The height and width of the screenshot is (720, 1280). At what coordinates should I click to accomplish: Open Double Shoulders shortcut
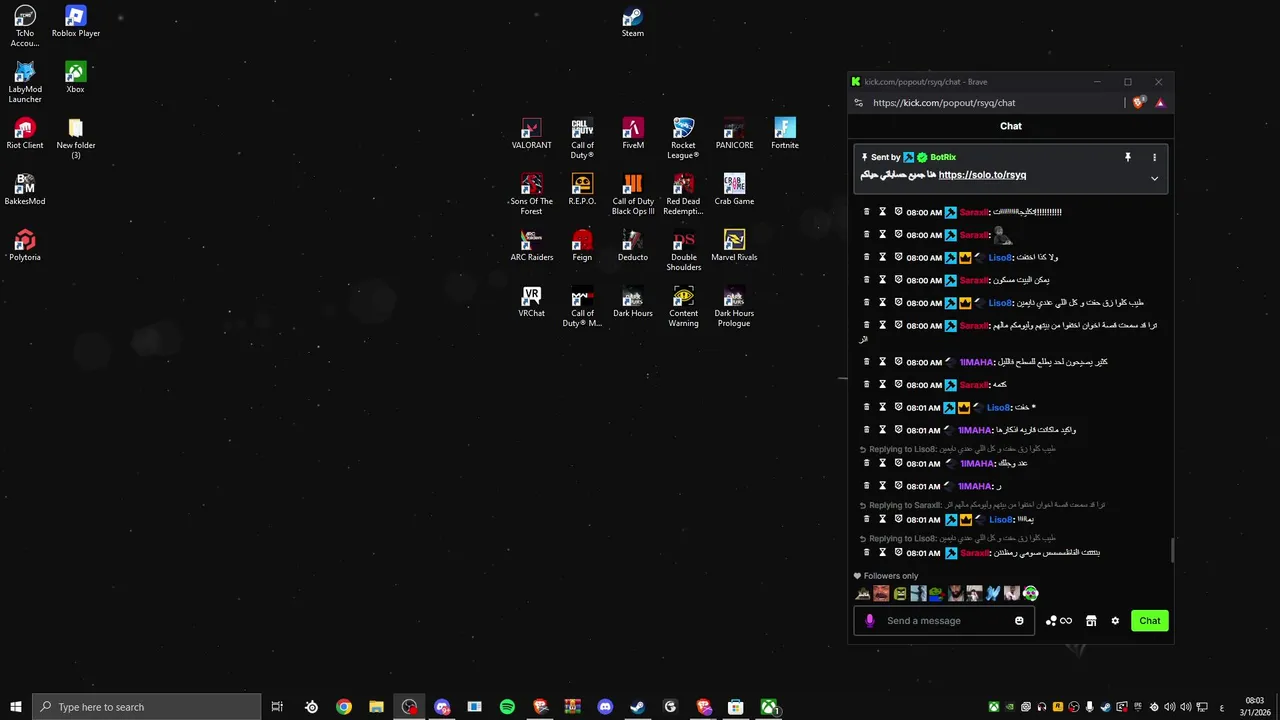(x=683, y=251)
